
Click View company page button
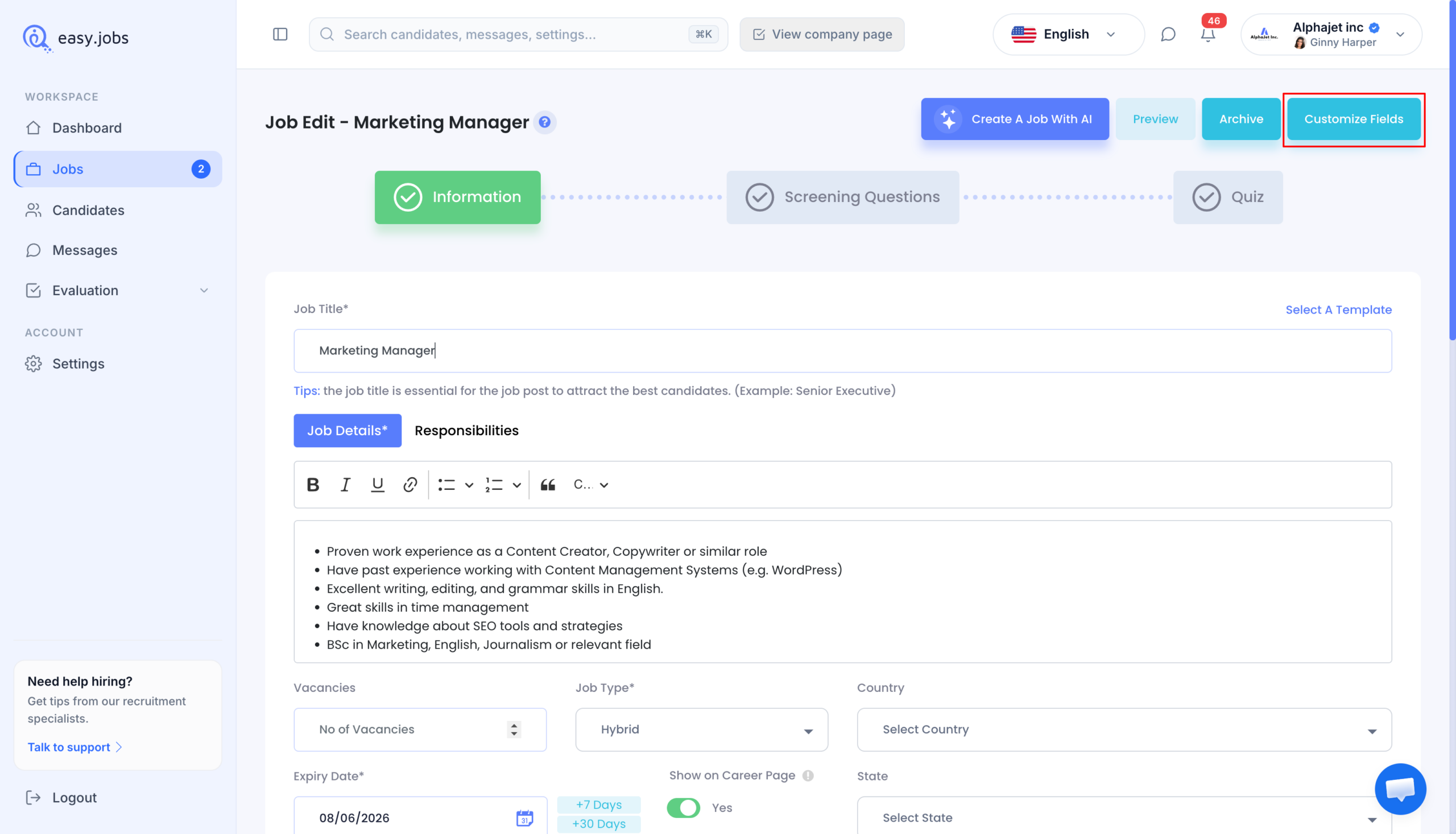point(822,34)
